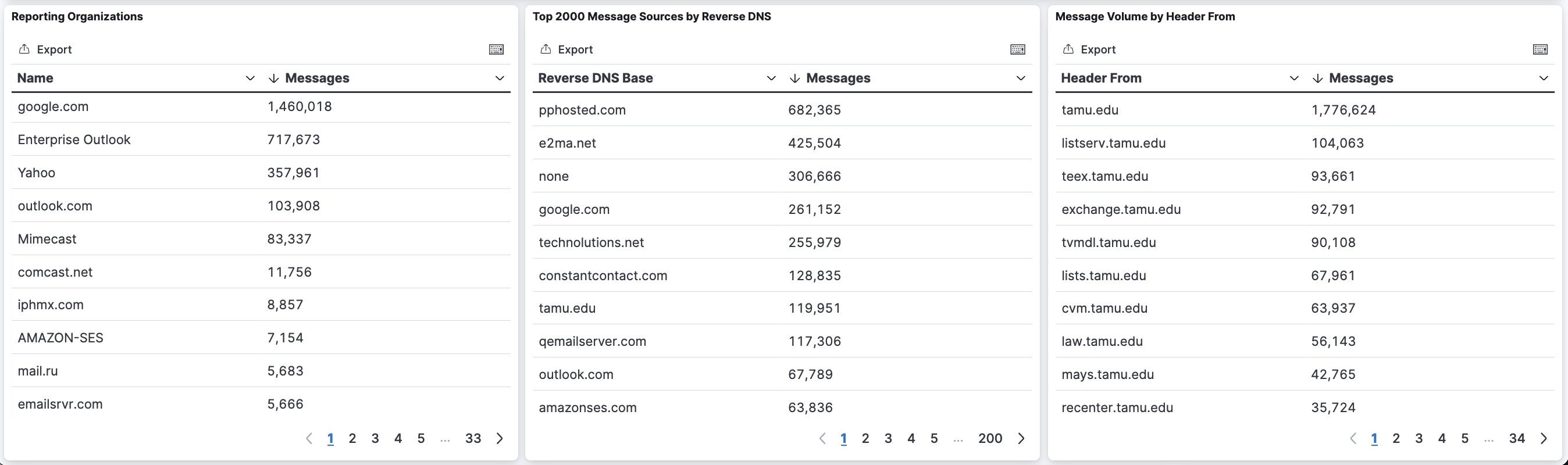Click the technolutions.net cell
The width and height of the screenshot is (1568, 465).
click(591, 242)
